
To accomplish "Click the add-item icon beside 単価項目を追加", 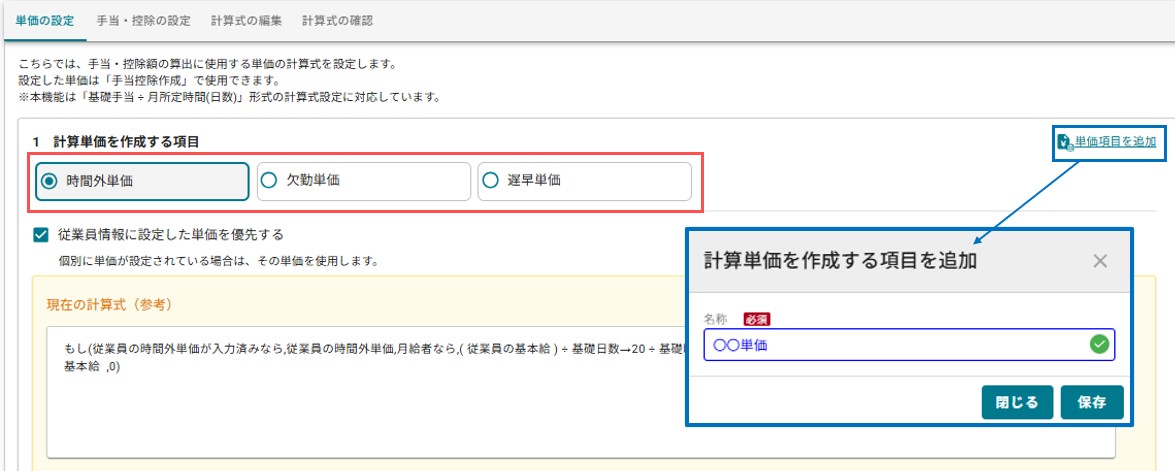I will click(1066, 142).
